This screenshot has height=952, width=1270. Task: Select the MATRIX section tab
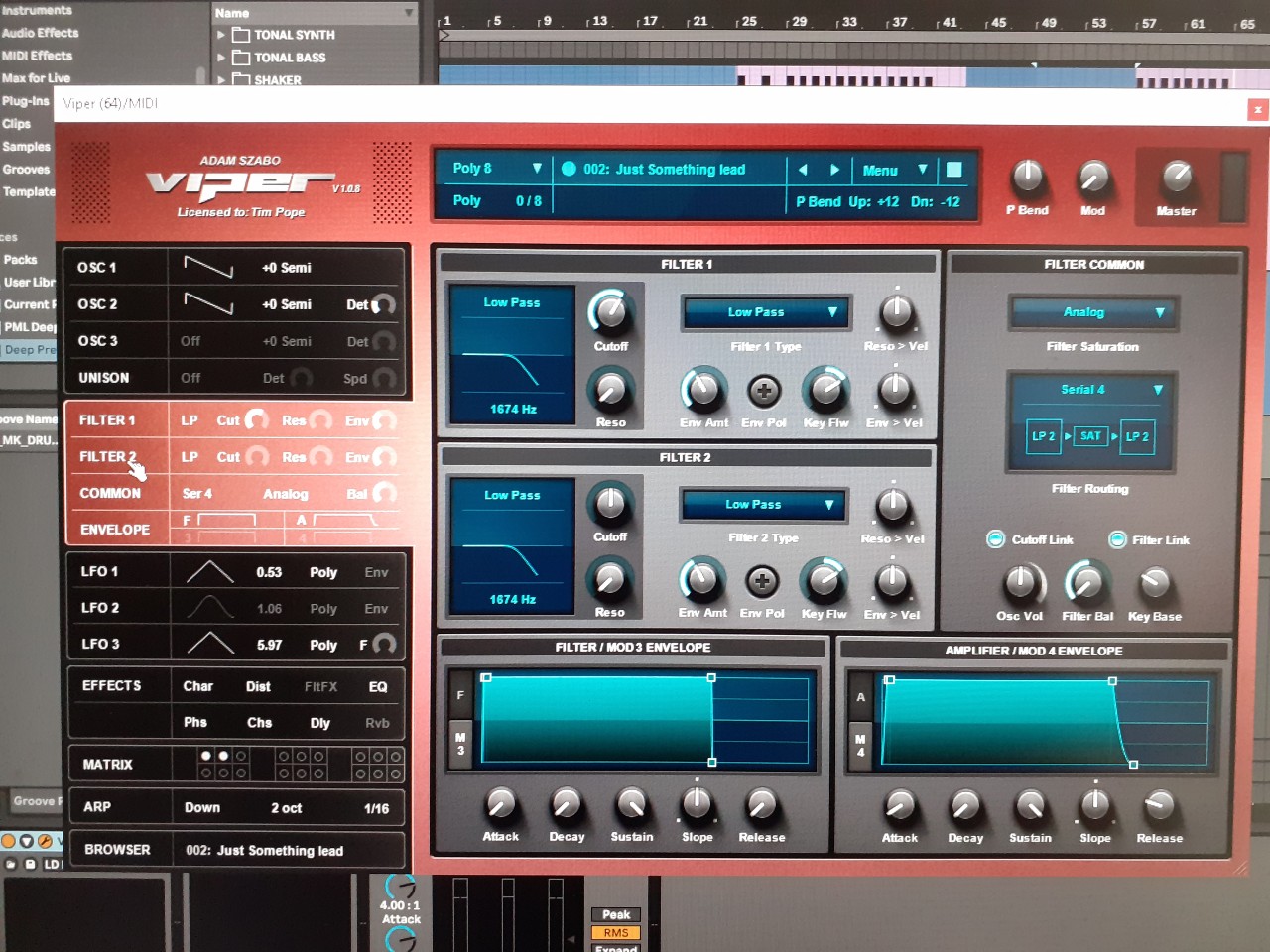tap(107, 765)
